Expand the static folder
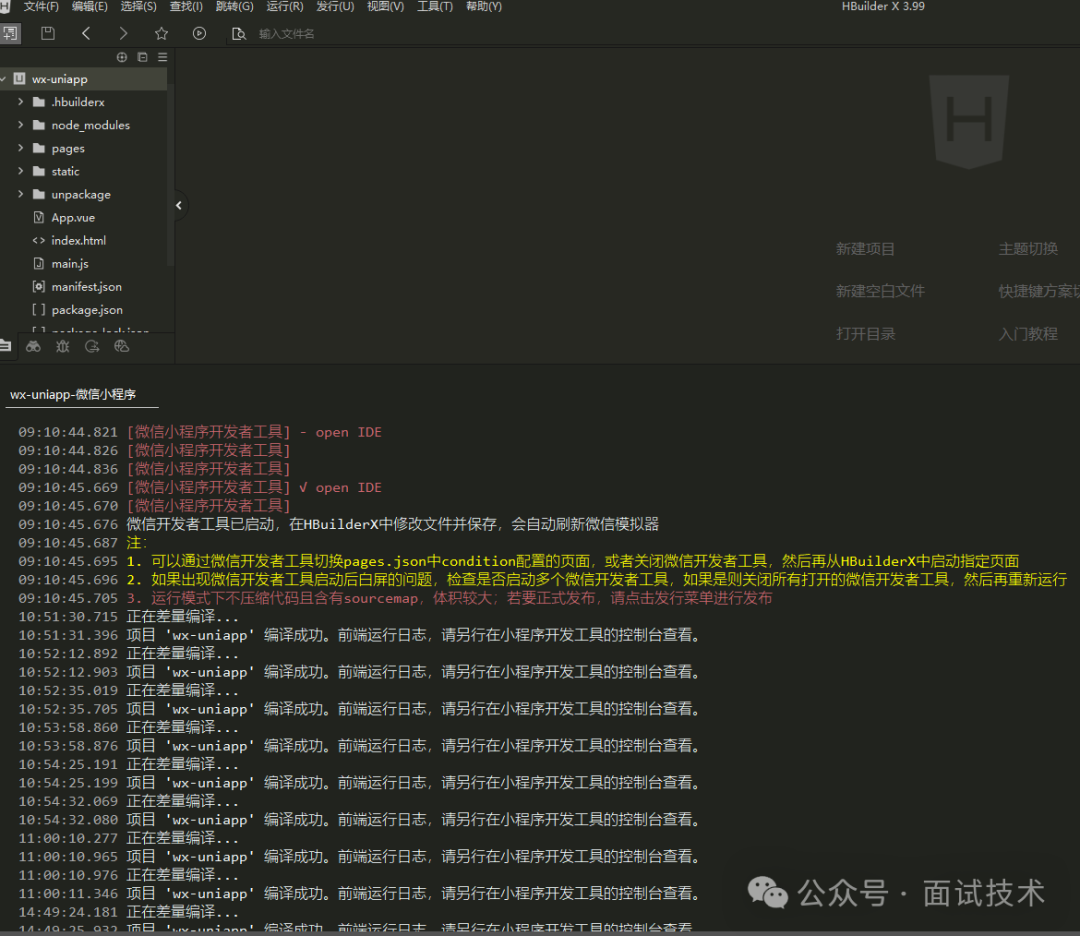This screenshot has width=1080, height=936. (x=21, y=171)
